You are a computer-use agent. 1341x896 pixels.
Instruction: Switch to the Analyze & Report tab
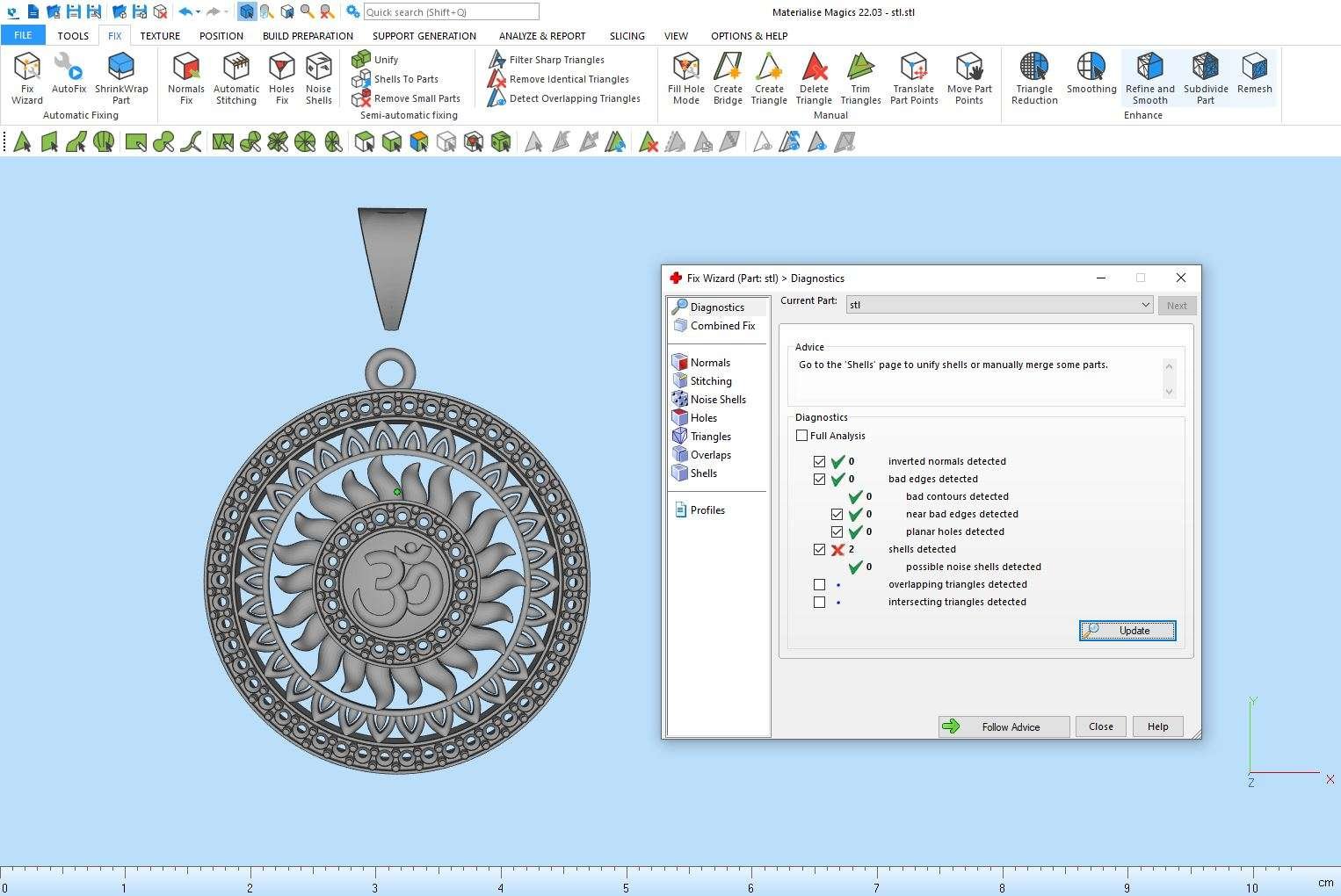541,36
